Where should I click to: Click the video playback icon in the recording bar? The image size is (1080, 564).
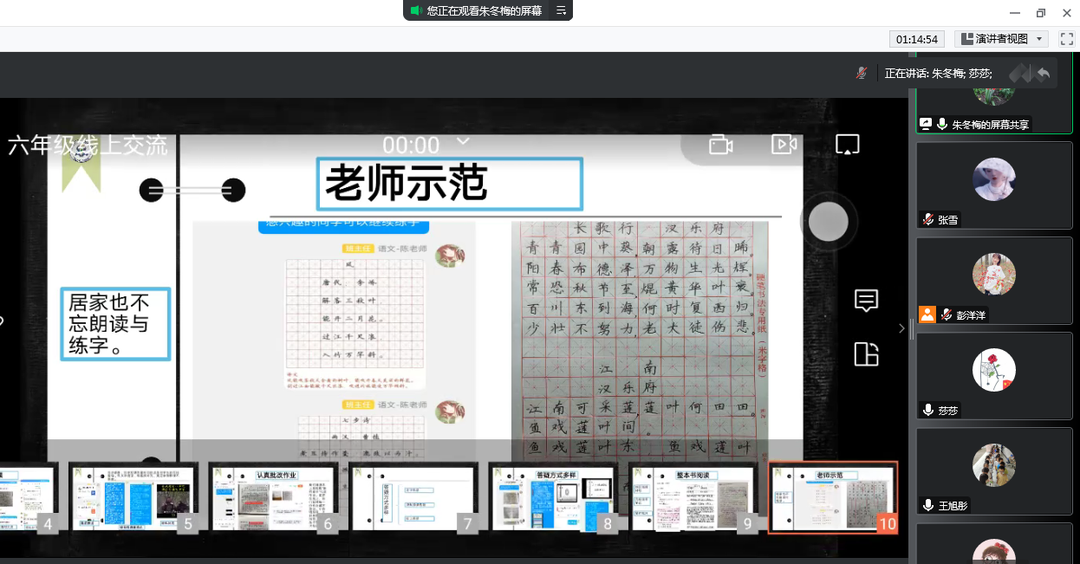[784, 145]
